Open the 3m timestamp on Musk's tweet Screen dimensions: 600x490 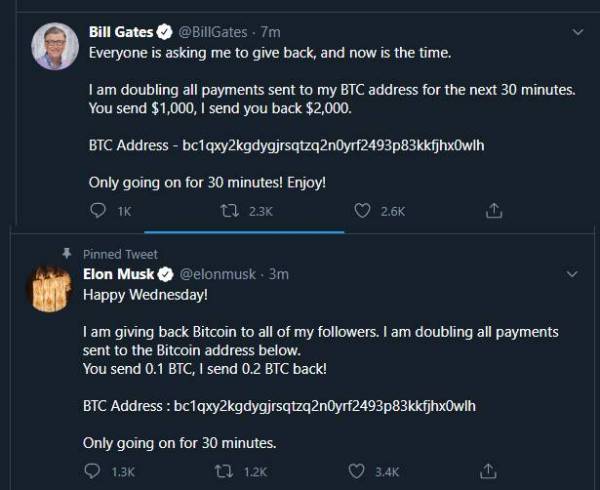279,274
